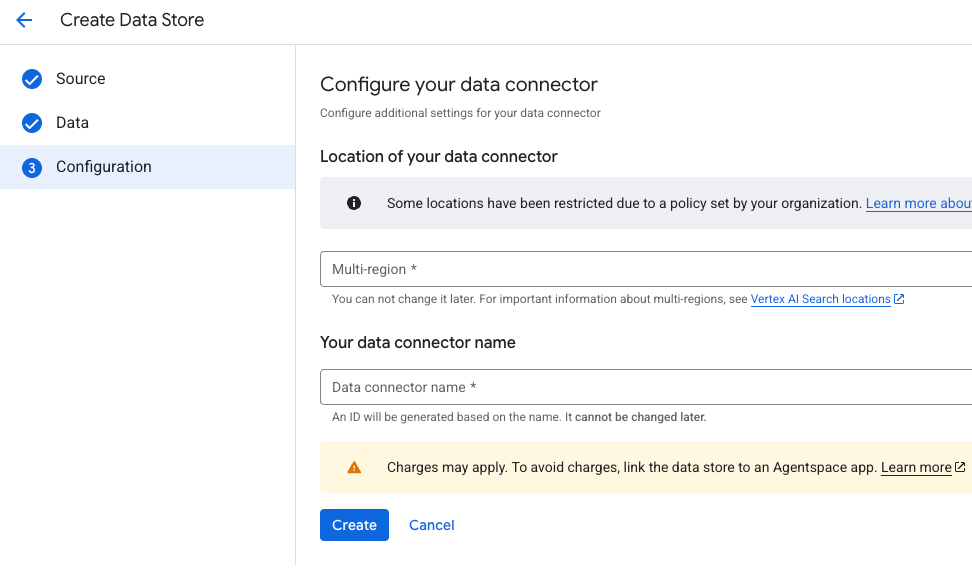Click the Source step checkmark icon
This screenshot has height=572, width=972.
coord(32,79)
